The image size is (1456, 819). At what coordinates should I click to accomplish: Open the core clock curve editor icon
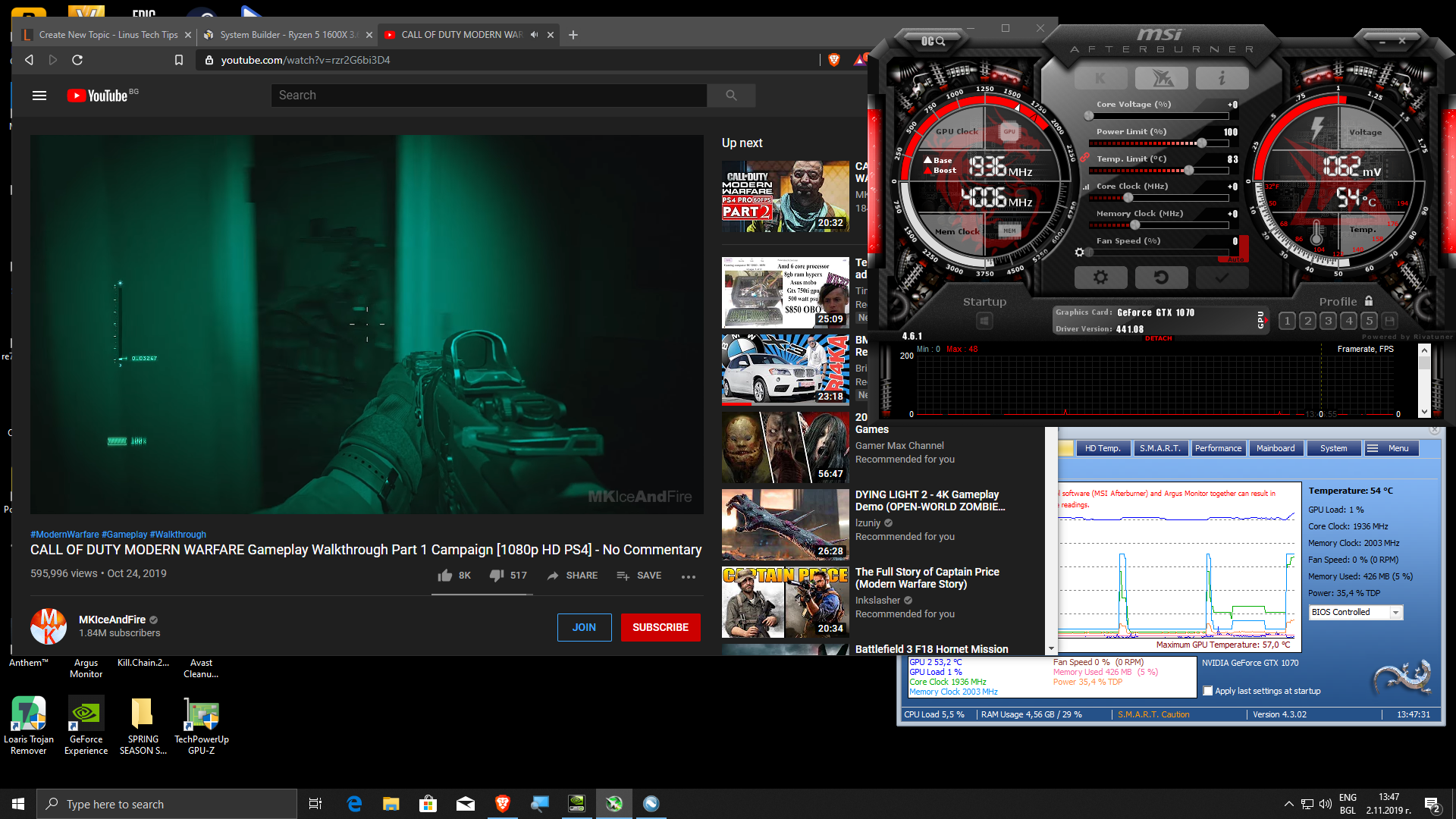pos(1085,187)
